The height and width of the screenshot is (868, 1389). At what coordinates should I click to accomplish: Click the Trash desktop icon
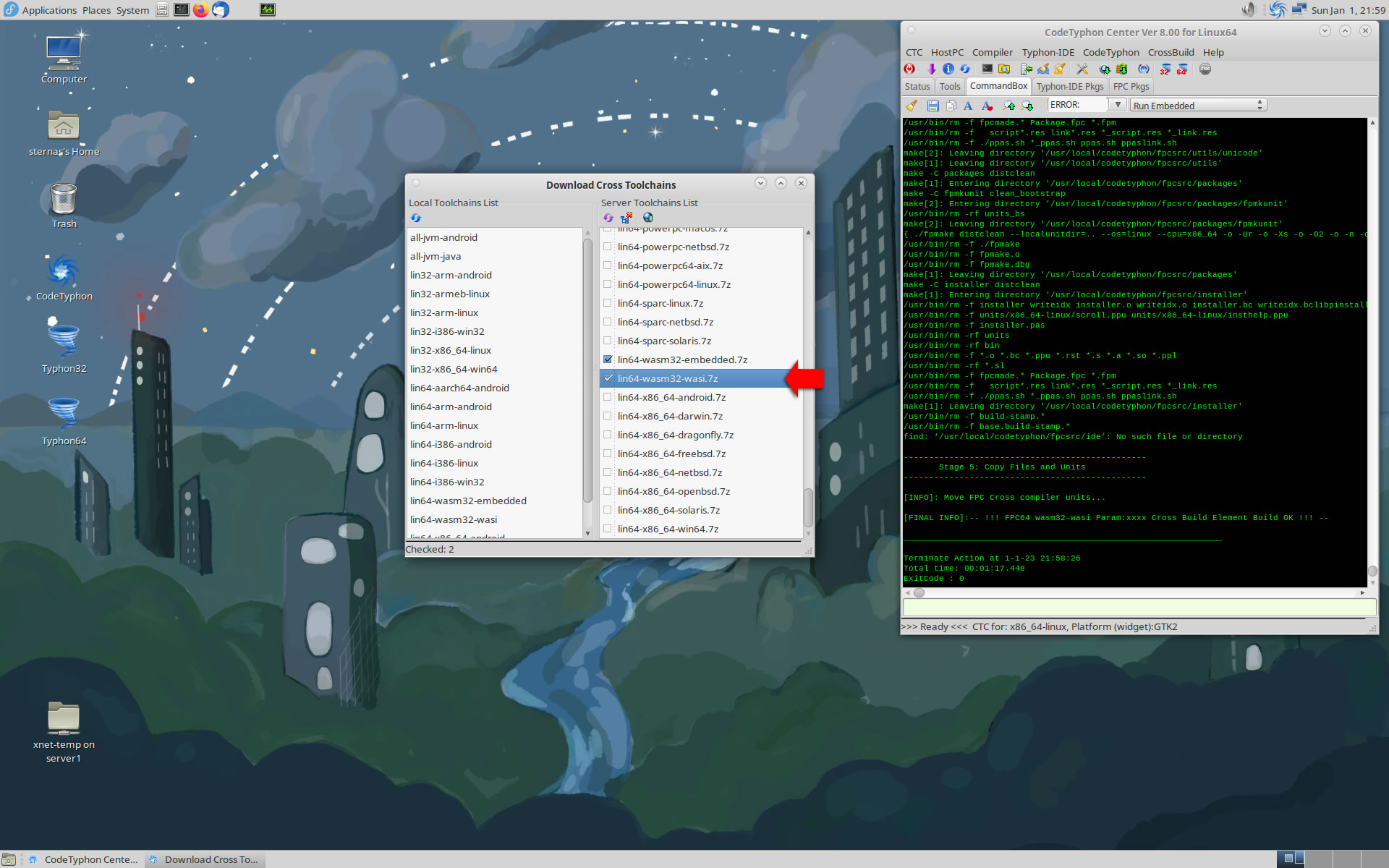tap(64, 205)
